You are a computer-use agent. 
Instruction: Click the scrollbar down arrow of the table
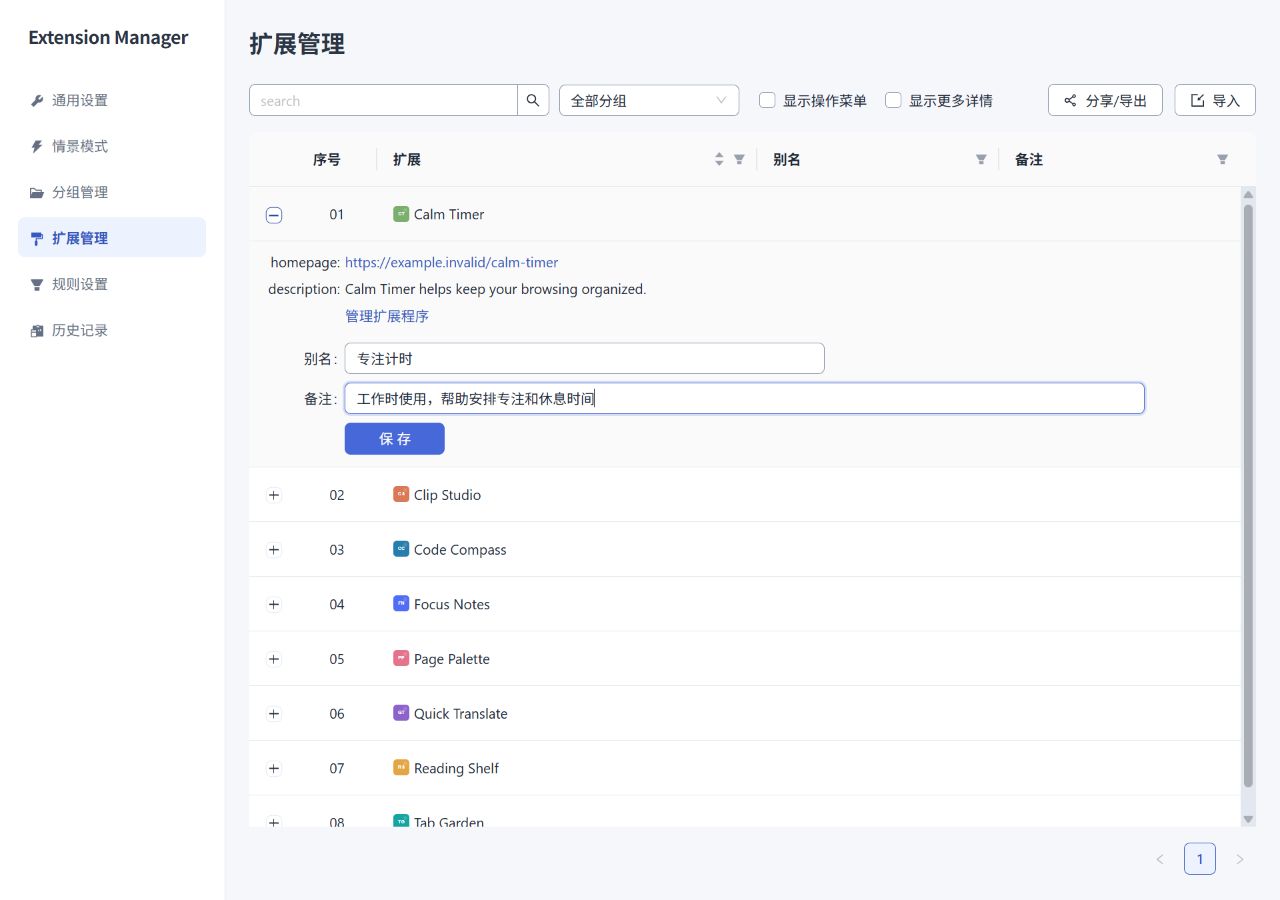[x=1248, y=819]
